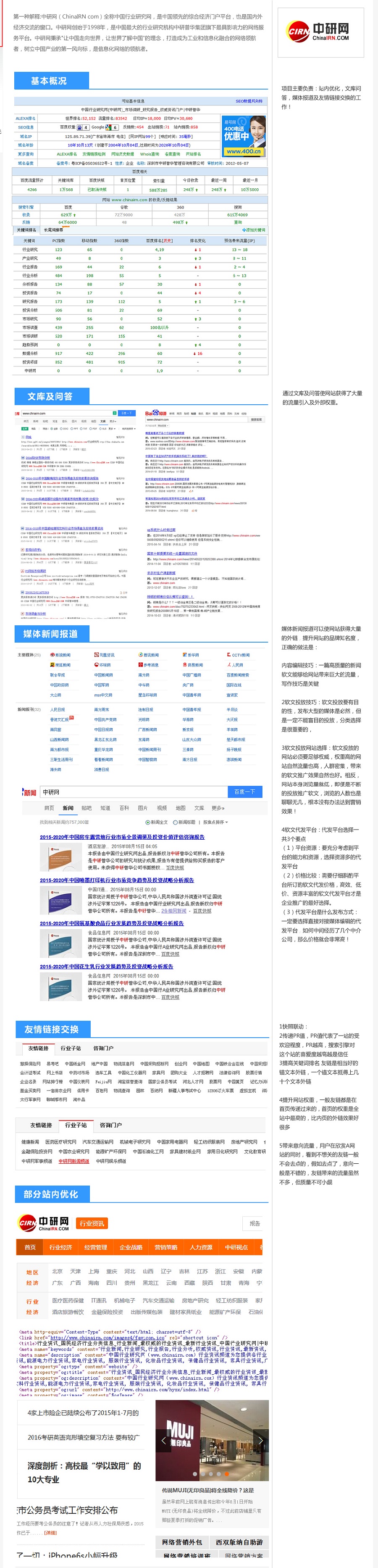Click the 网易新闻 media icon link
378x1568 pixels.
192,665
